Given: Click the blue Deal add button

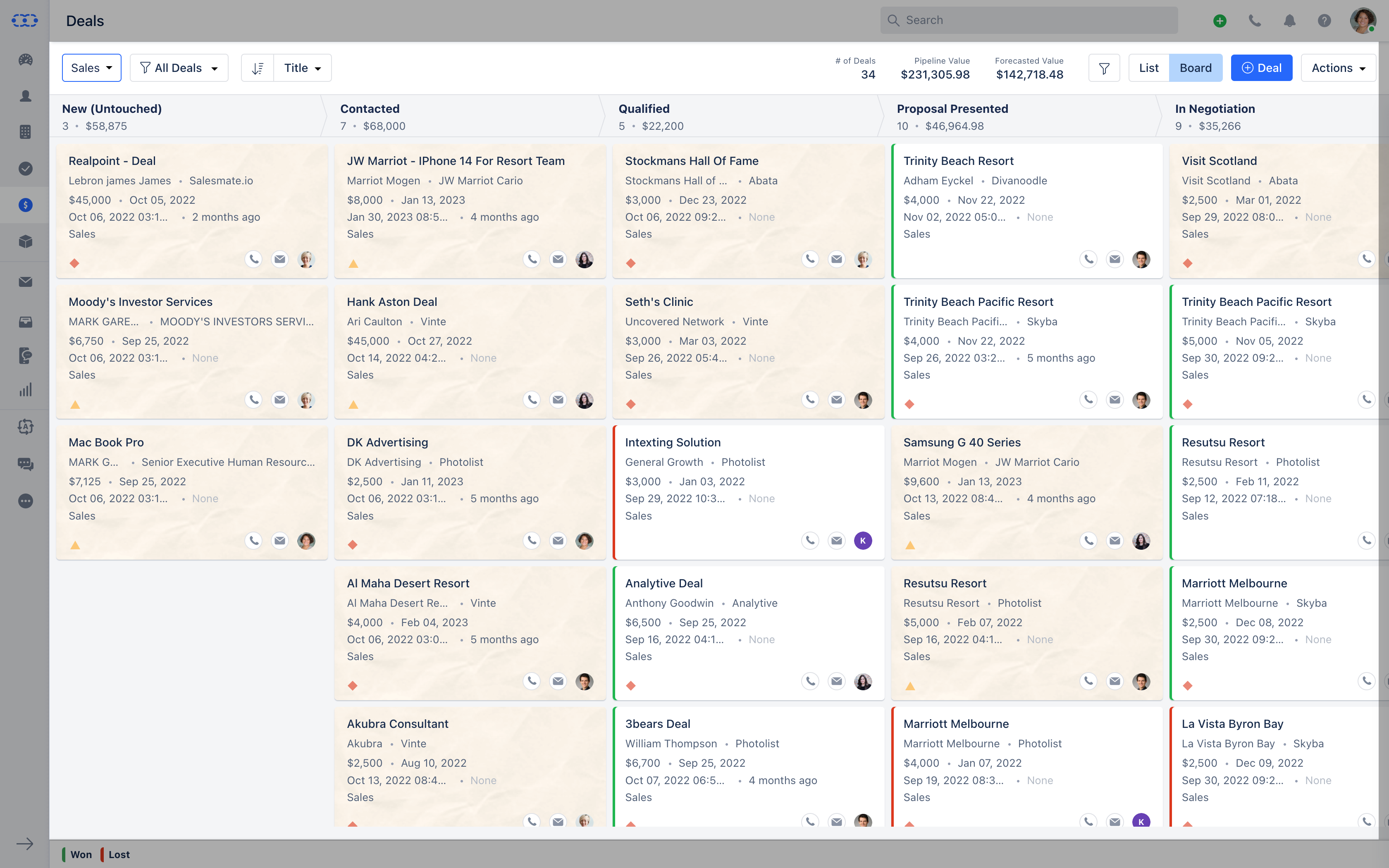Looking at the screenshot, I should click(1261, 68).
